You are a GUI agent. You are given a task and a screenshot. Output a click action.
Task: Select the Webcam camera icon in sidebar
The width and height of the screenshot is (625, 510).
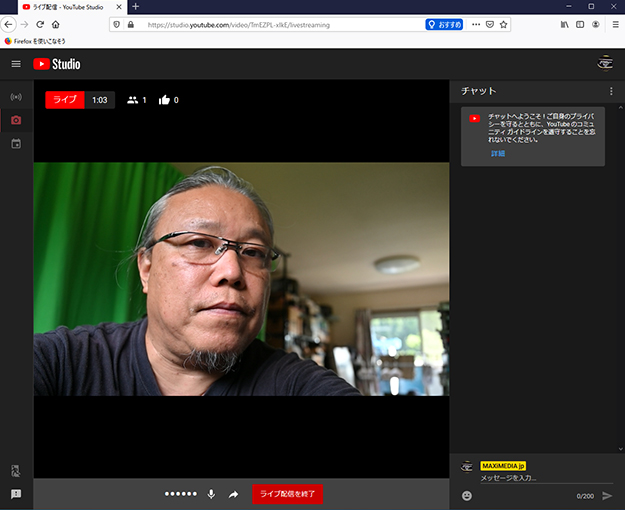[x=16, y=121]
